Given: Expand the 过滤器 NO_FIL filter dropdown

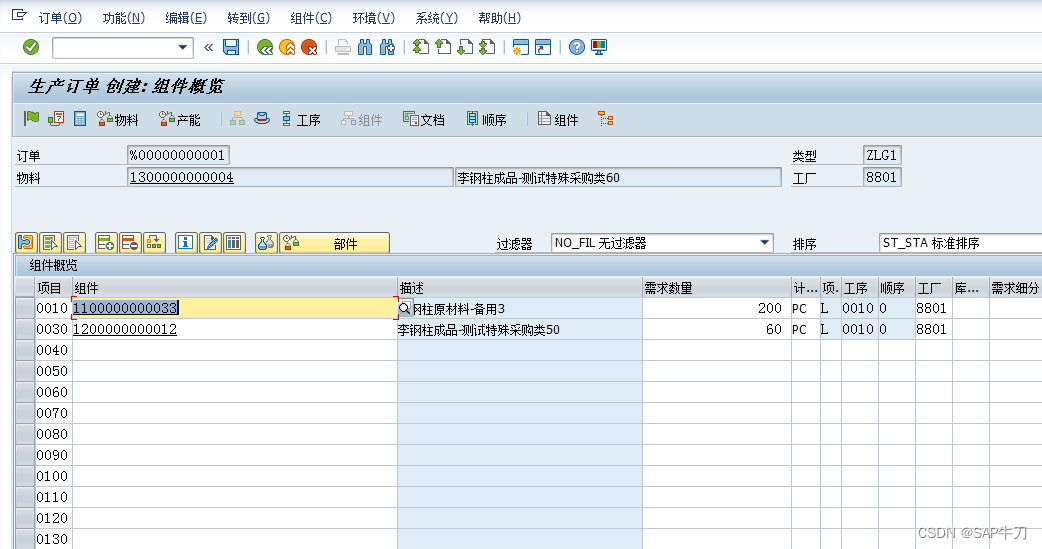Looking at the screenshot, I should pyautogui.click(x=765, y=243).
